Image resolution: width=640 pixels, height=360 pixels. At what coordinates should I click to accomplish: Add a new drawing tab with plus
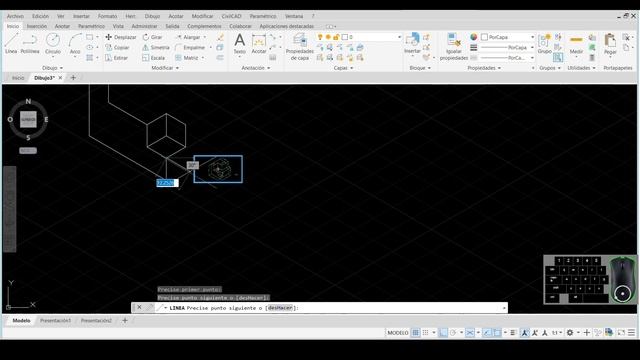tap(73, 78)
